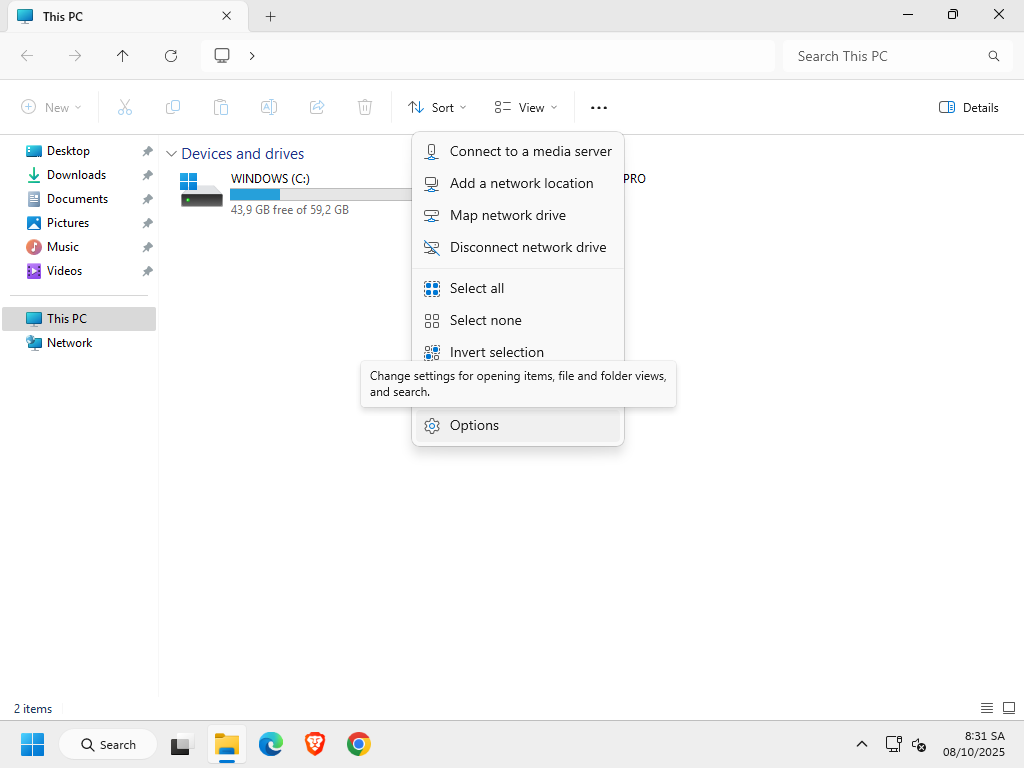Choose Map network drive from menu
This screenshot has width=1024, height=768.
507,215
